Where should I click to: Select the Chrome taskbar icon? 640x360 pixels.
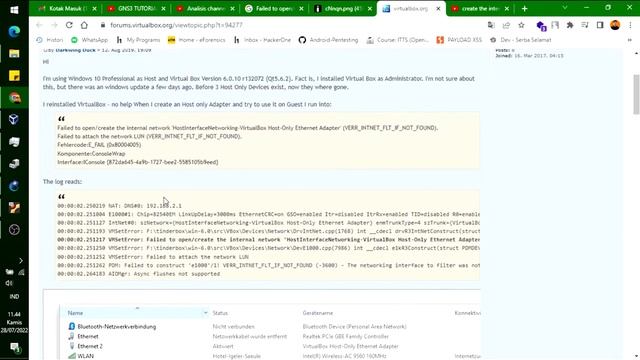[x=14, y=98]
